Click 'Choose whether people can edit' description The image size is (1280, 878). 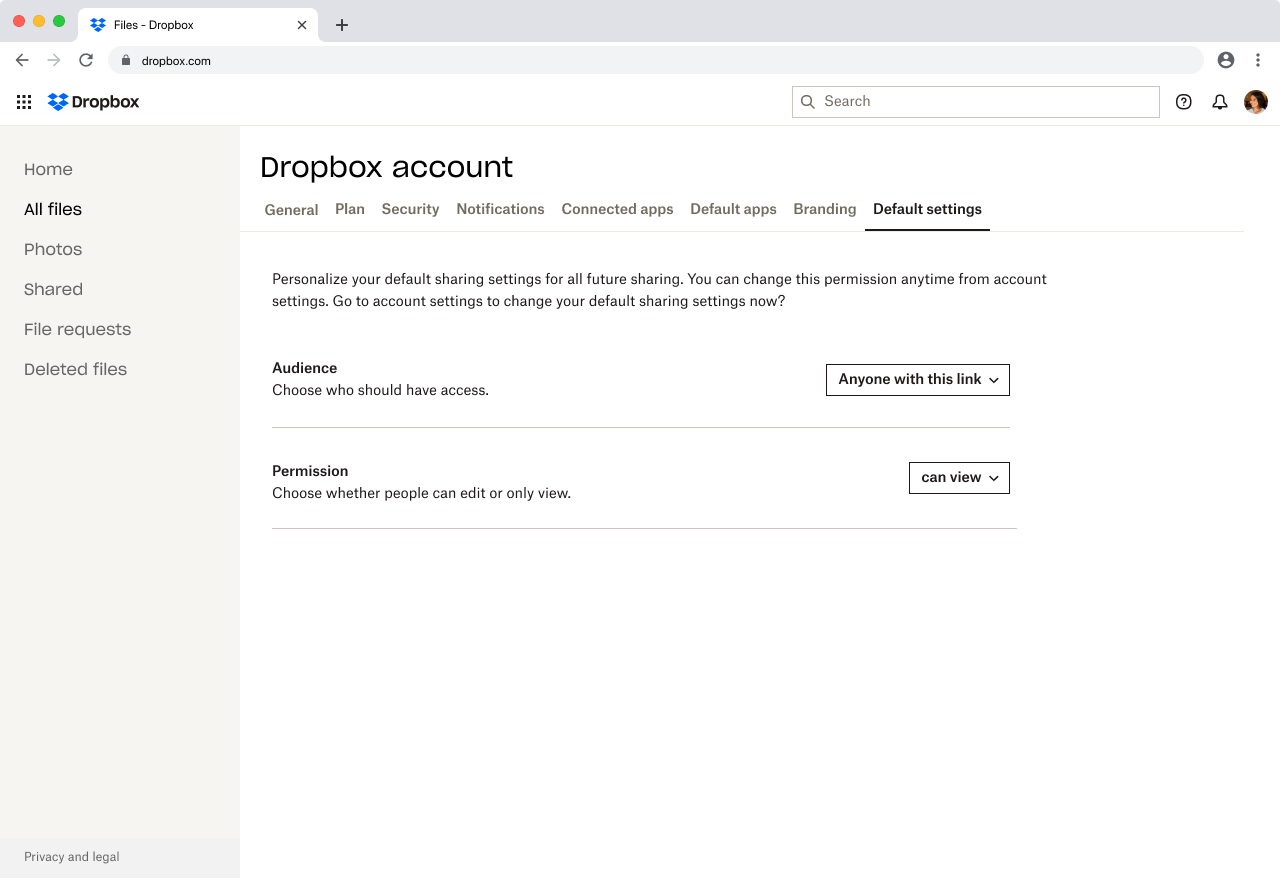coord(421,493)
